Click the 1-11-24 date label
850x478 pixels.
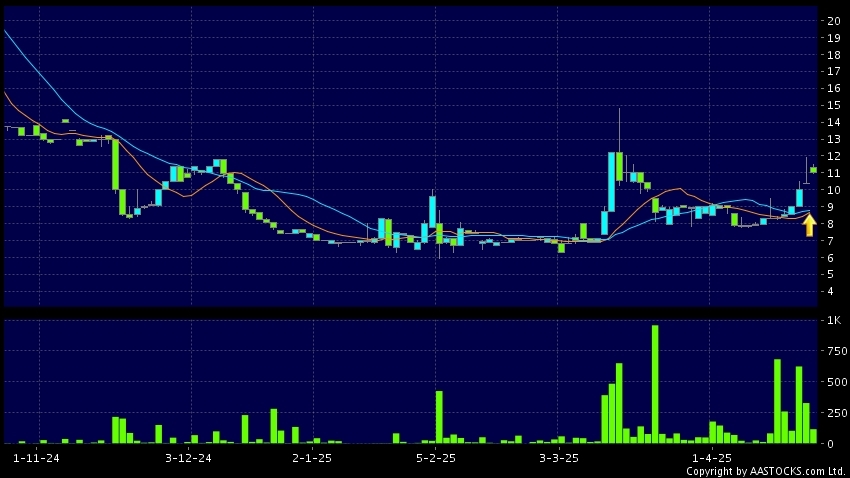[36, 458]
